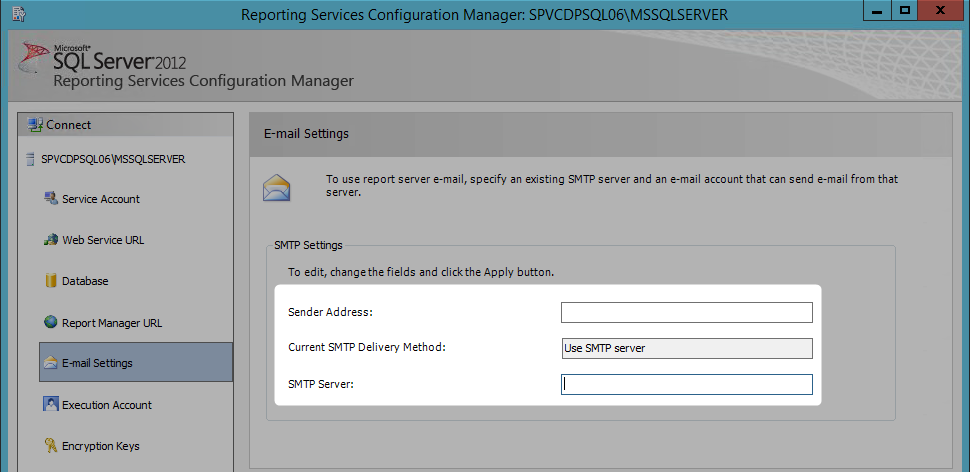The image size is (970, 472).
Task: Click the Encryption Keys icon
Action: pyautogui.click(x=51, y=445)
